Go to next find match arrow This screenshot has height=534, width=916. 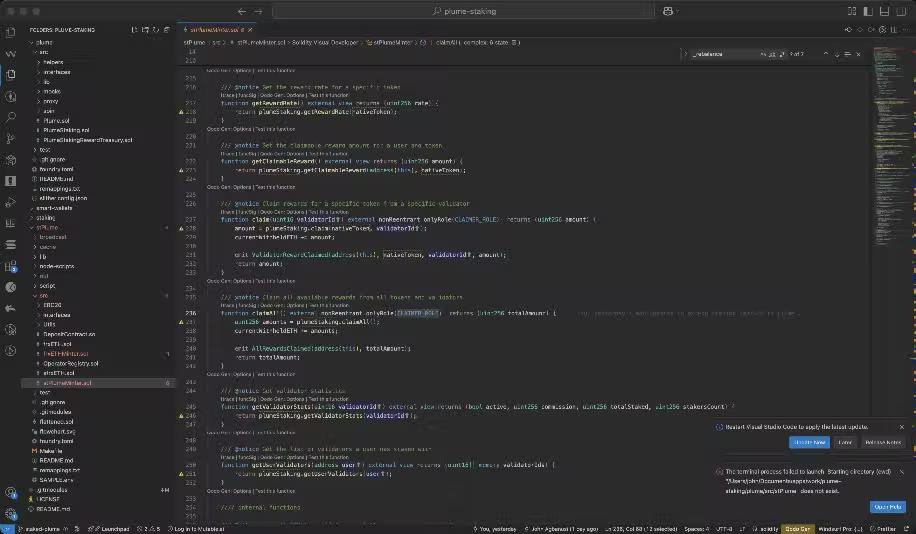837,54
